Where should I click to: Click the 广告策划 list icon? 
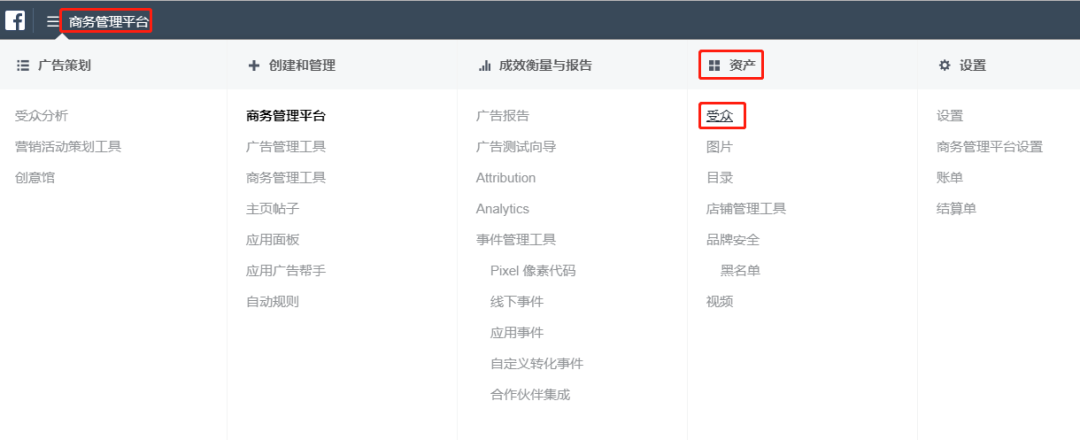tap(22, 65)
